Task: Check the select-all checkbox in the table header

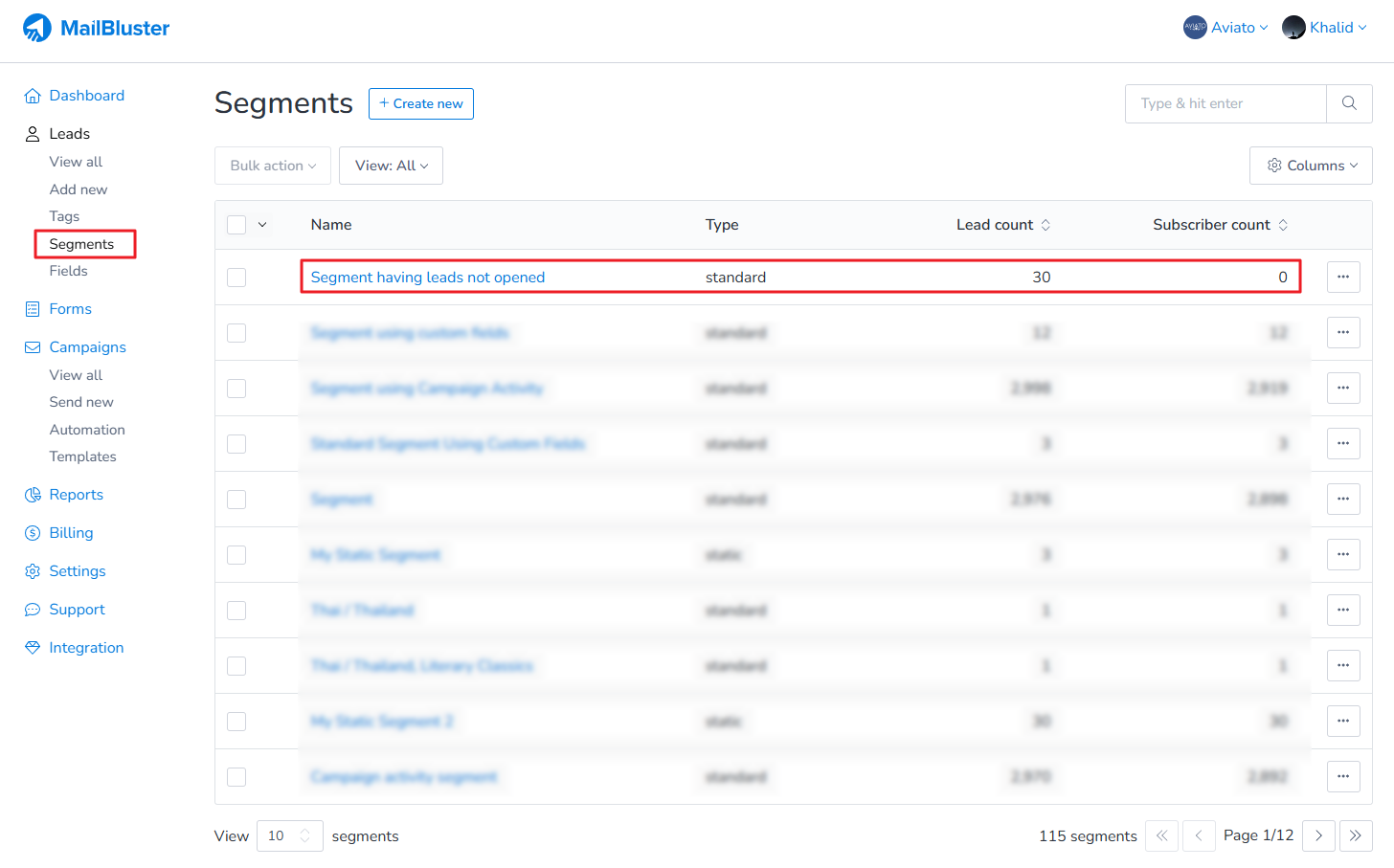Action: [x=236, y=224]
